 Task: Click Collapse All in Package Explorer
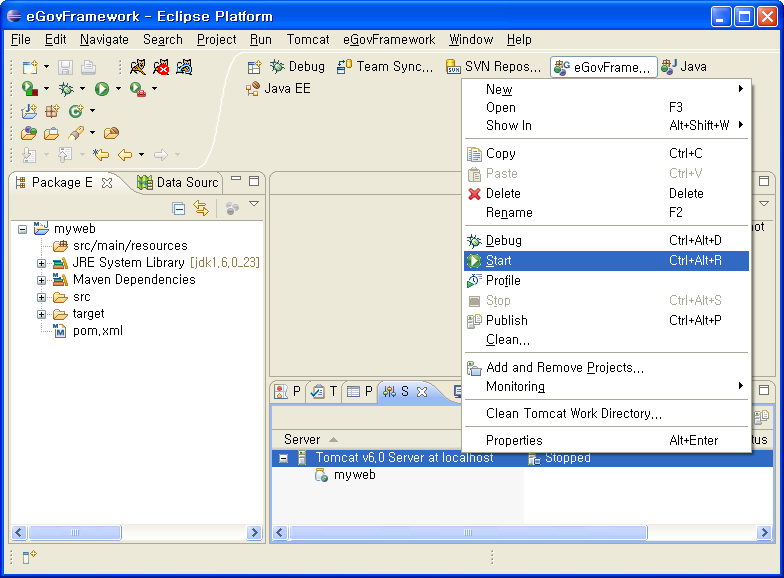(x=178, y=208)
